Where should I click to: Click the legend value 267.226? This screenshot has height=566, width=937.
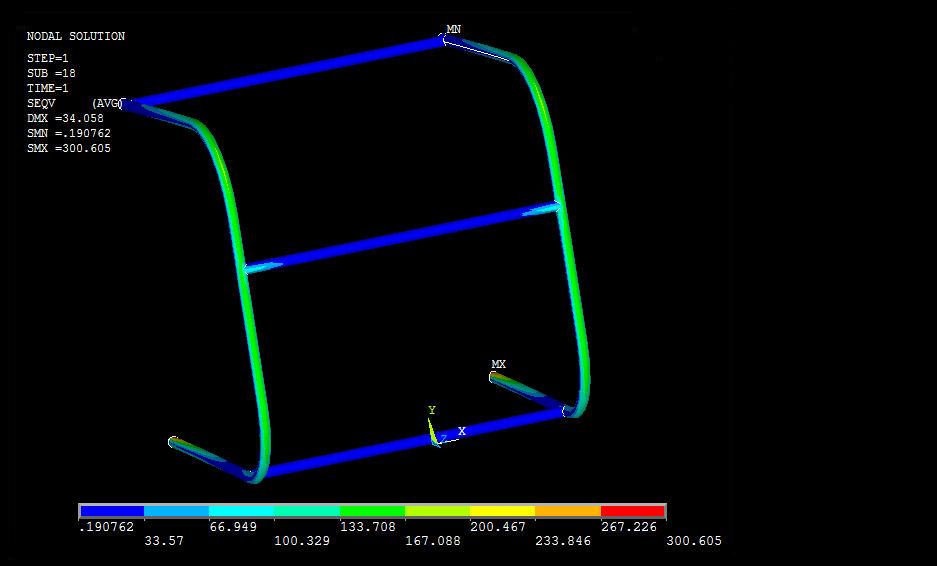click(x=629, y=527)
